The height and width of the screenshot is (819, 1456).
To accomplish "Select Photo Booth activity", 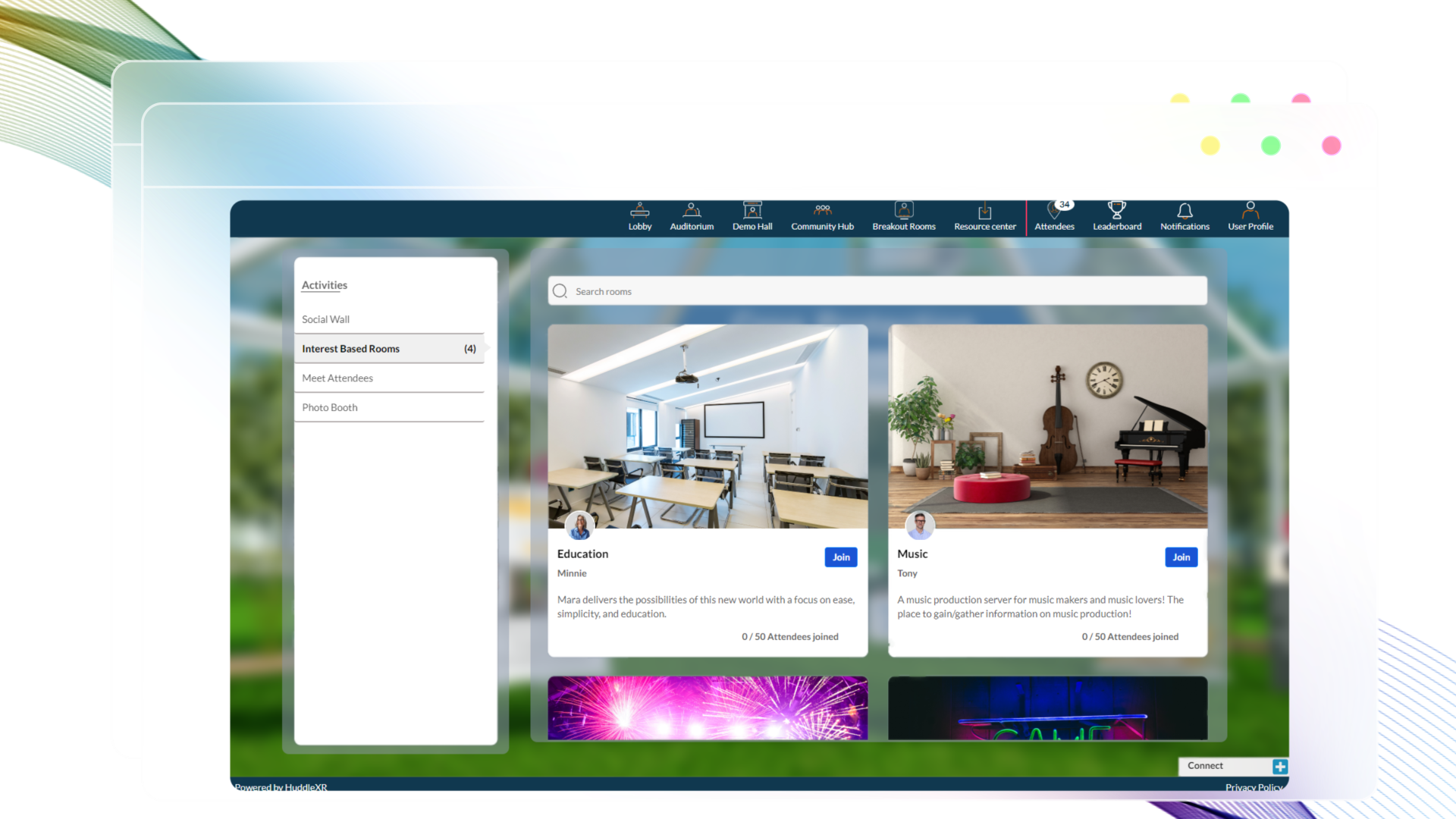I will pyautogui.click(x=329, y=407).
